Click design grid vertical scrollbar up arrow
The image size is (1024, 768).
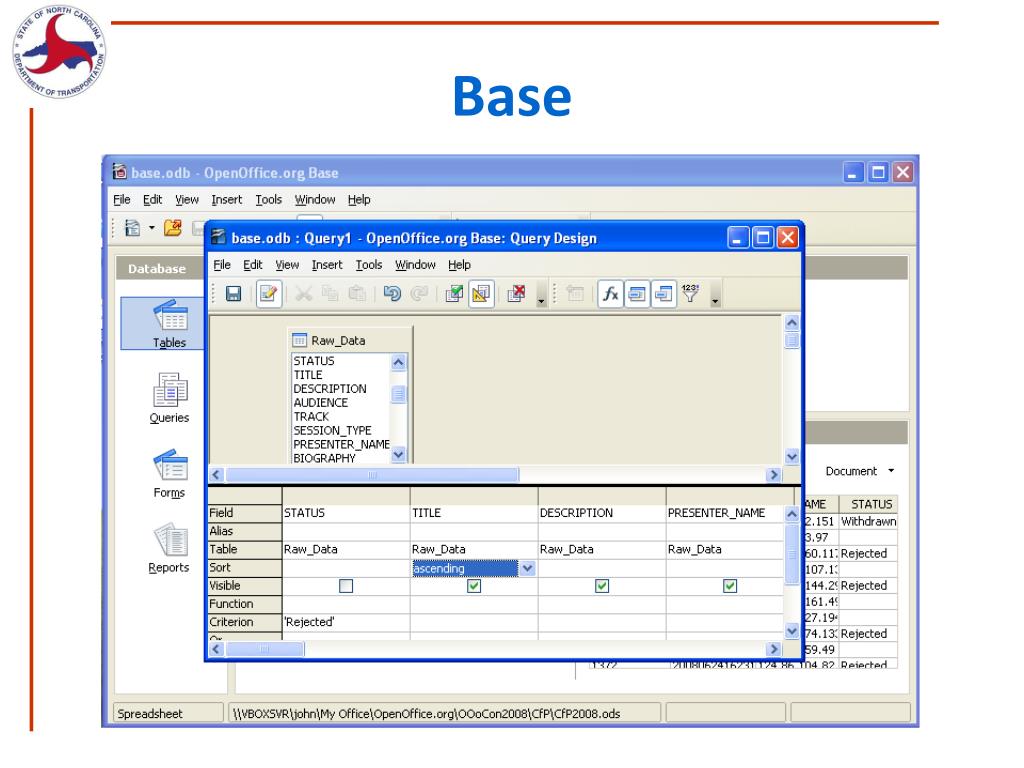pos(792,514)
